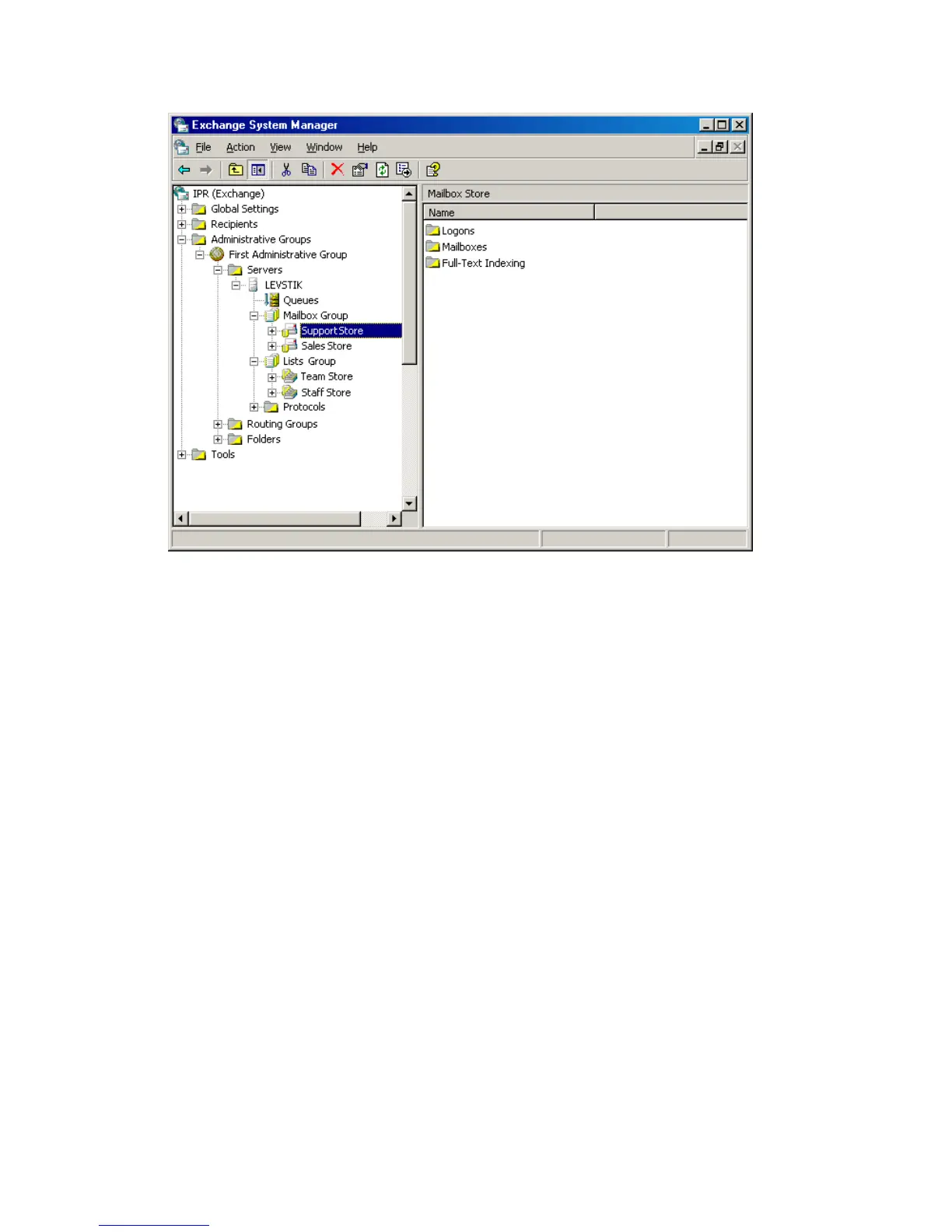Cut the selection with the scissors icon
The height and width of the screenshot is (1232, 952).
coord(286,170)
